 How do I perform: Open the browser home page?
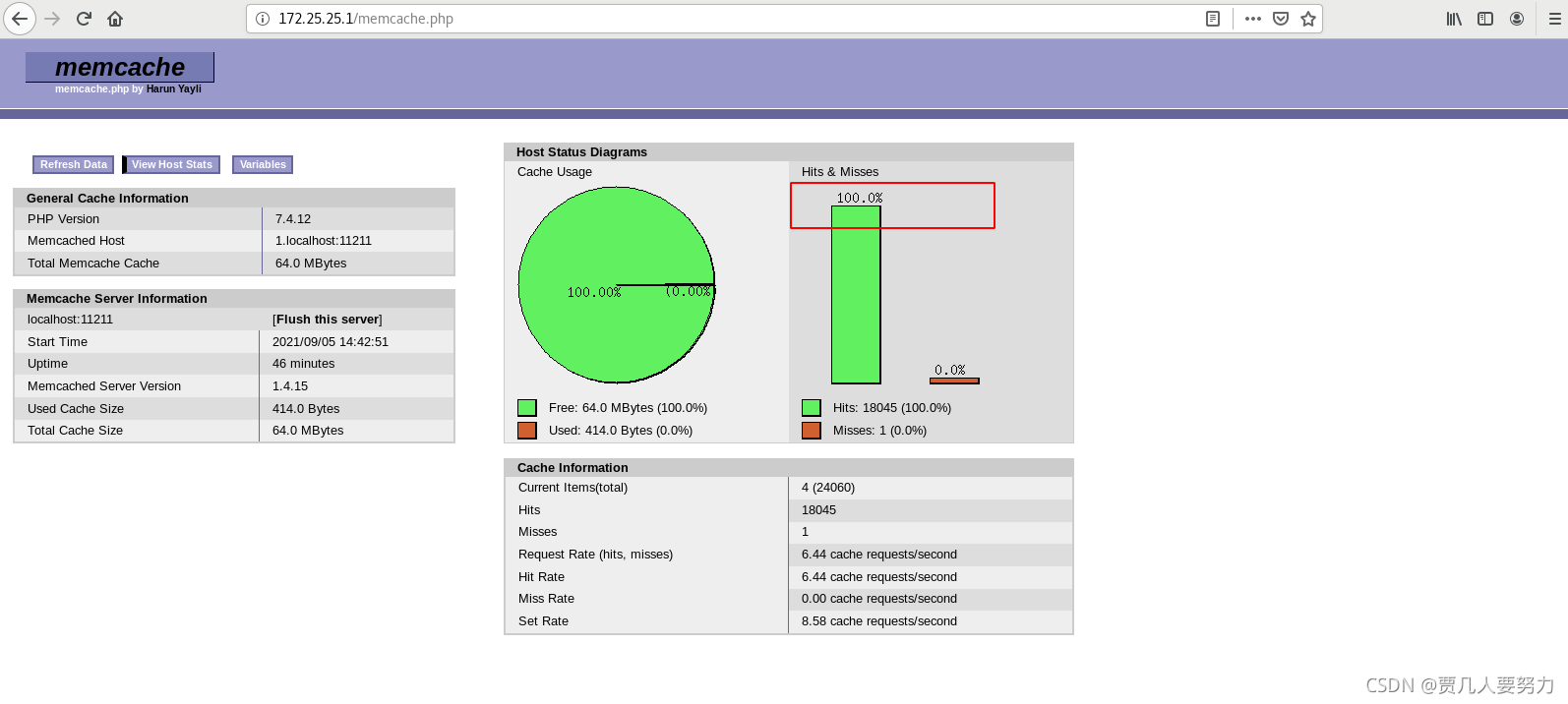pyautogui.click(x=115, y=19)
